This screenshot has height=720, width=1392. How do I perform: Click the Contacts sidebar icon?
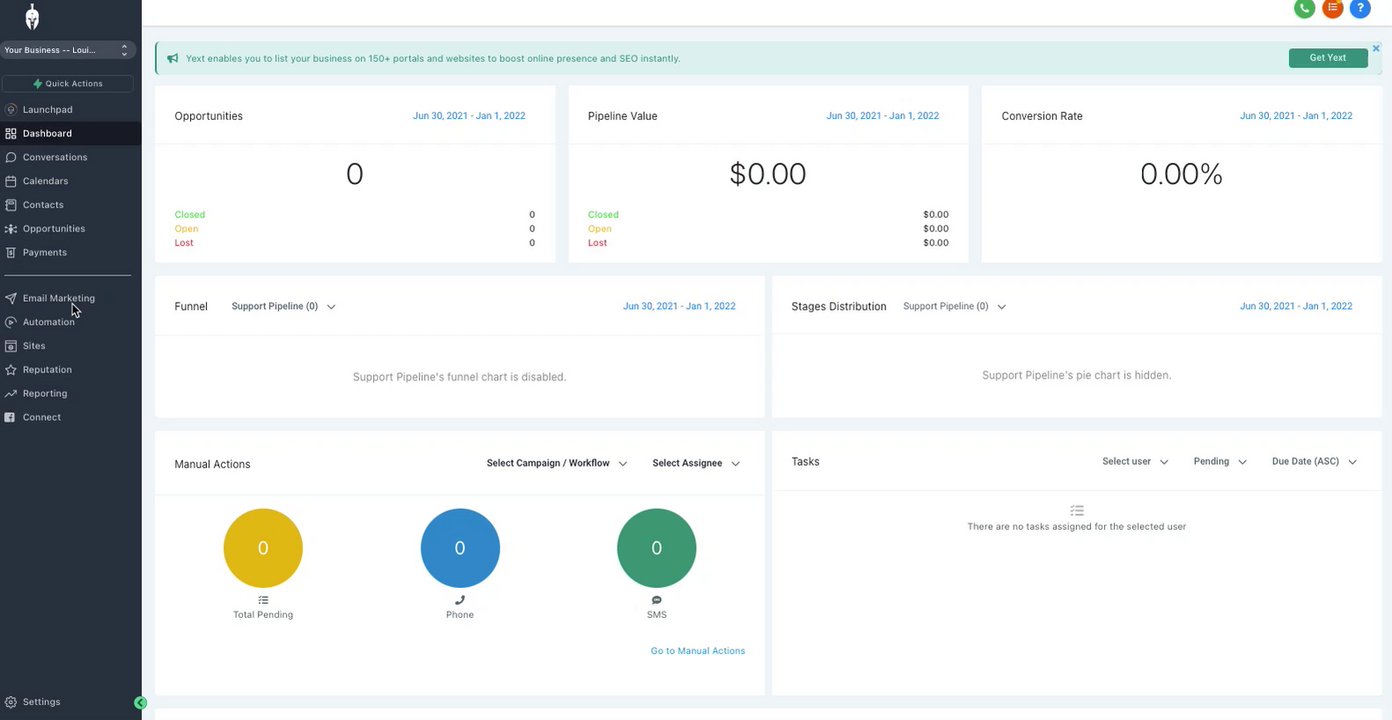coord(11,205)
